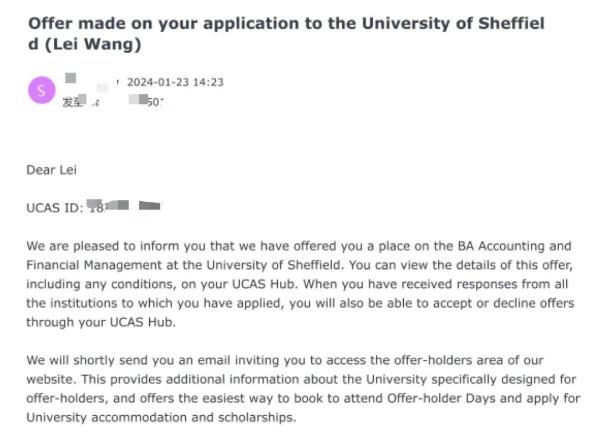Image resolution: width=599 pixels, height=448 pixels.
Task: Click the 'BA Accounting and' course text
Action: (x=515, y=246)
